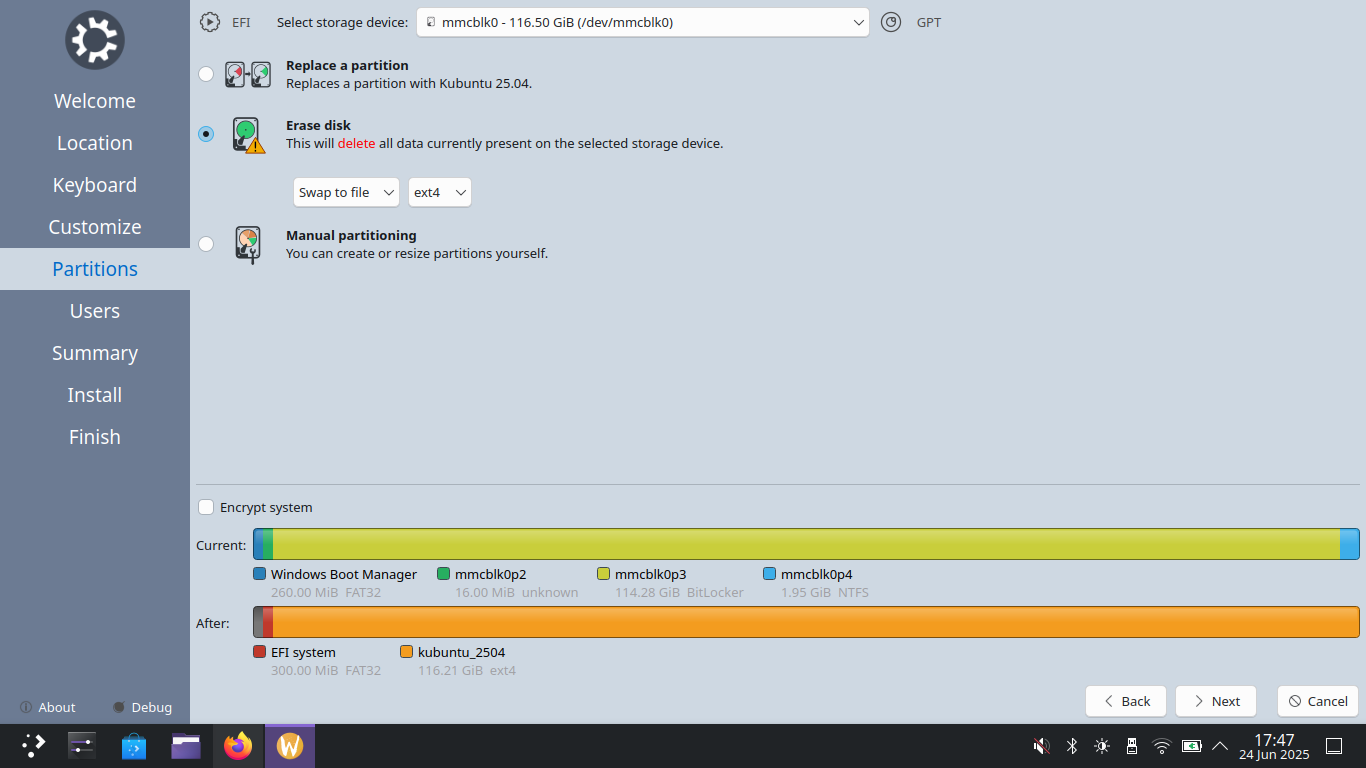Image resolution: width=1366 pixels, height=768 pixels.
Task: Open Wi-Fi network tray icon
Action: point(1162,746)
